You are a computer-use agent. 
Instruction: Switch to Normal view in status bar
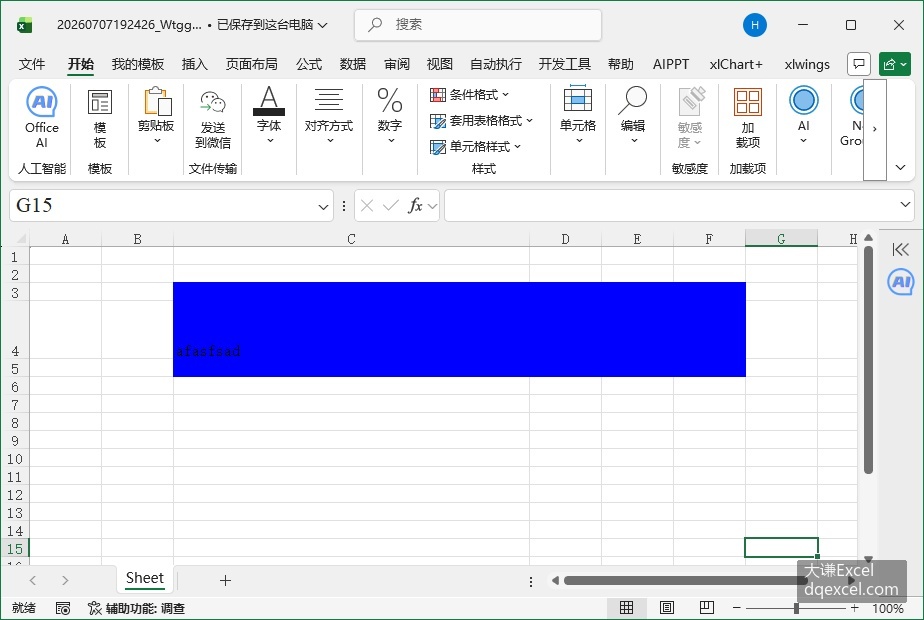pos(626,608)
